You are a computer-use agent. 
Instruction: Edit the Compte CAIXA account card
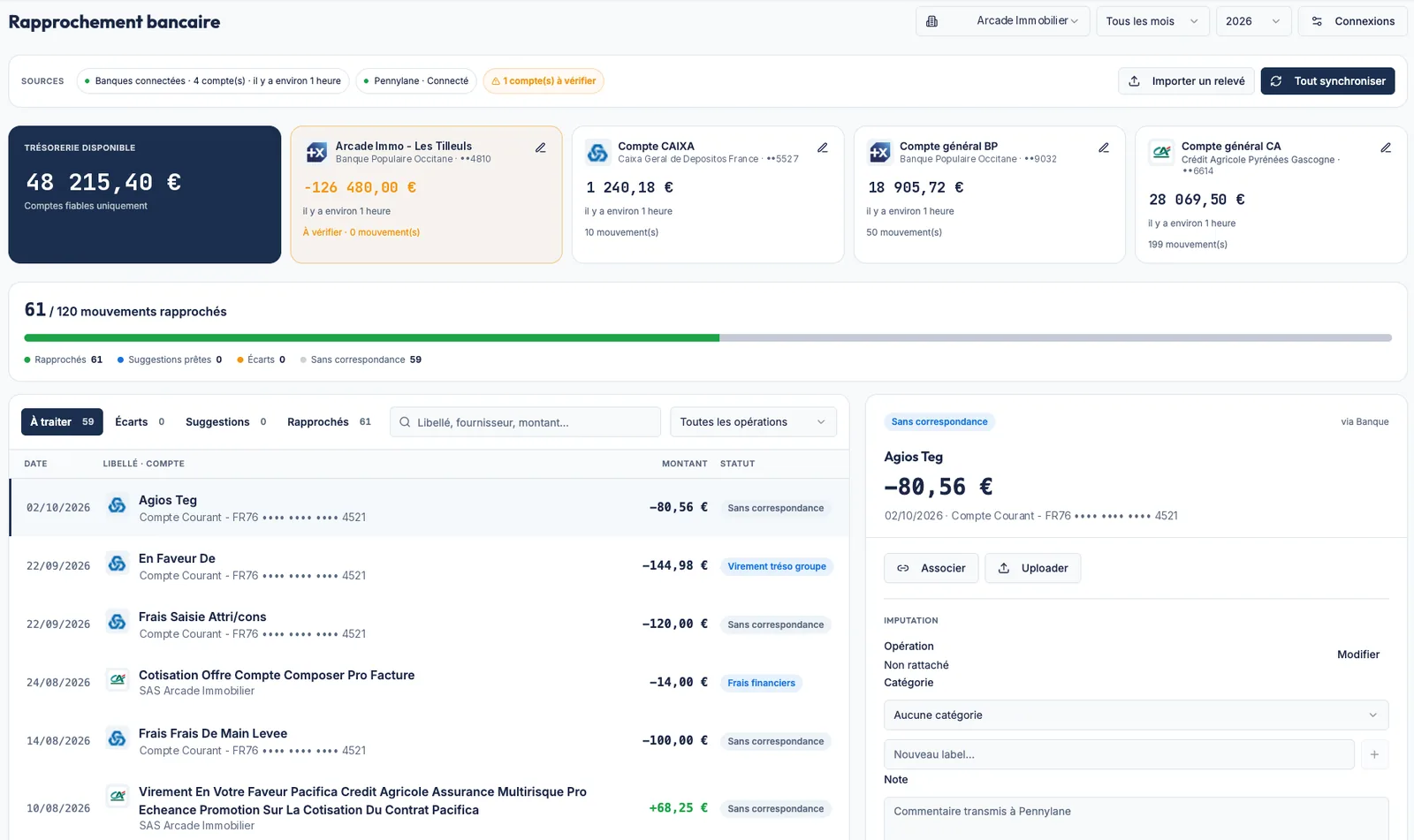[x=822, y=148]
